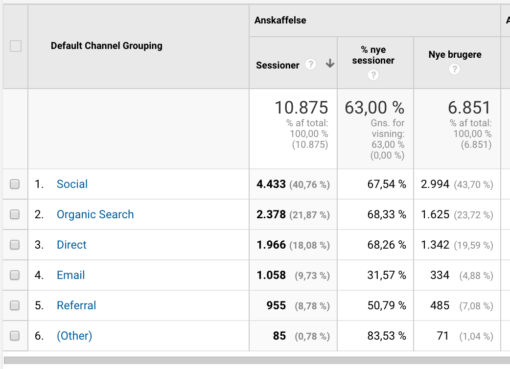Viewport: 510px width, 369px height.
Task: Open the Organic Search channel link
Action: click(95, 214)
